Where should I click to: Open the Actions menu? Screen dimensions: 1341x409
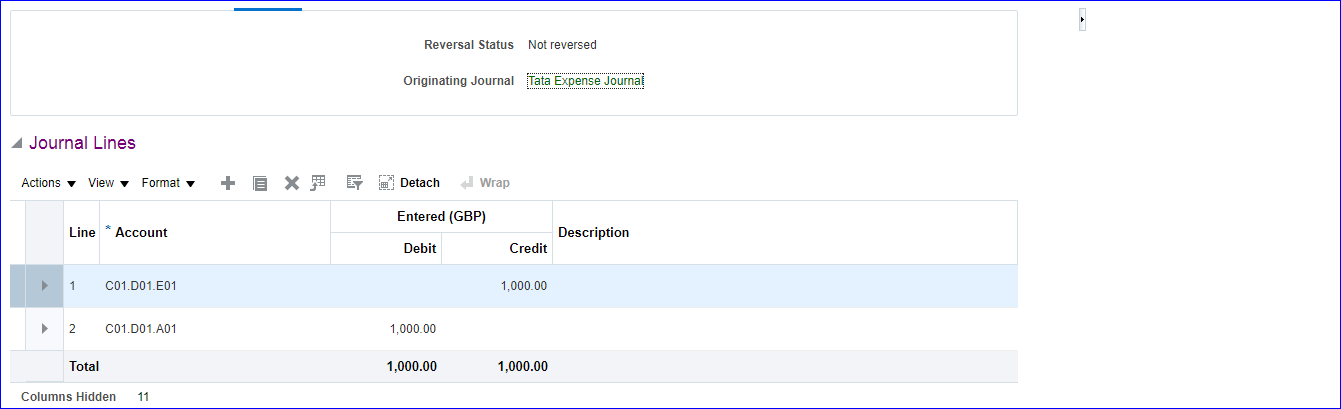coord(49,183)
